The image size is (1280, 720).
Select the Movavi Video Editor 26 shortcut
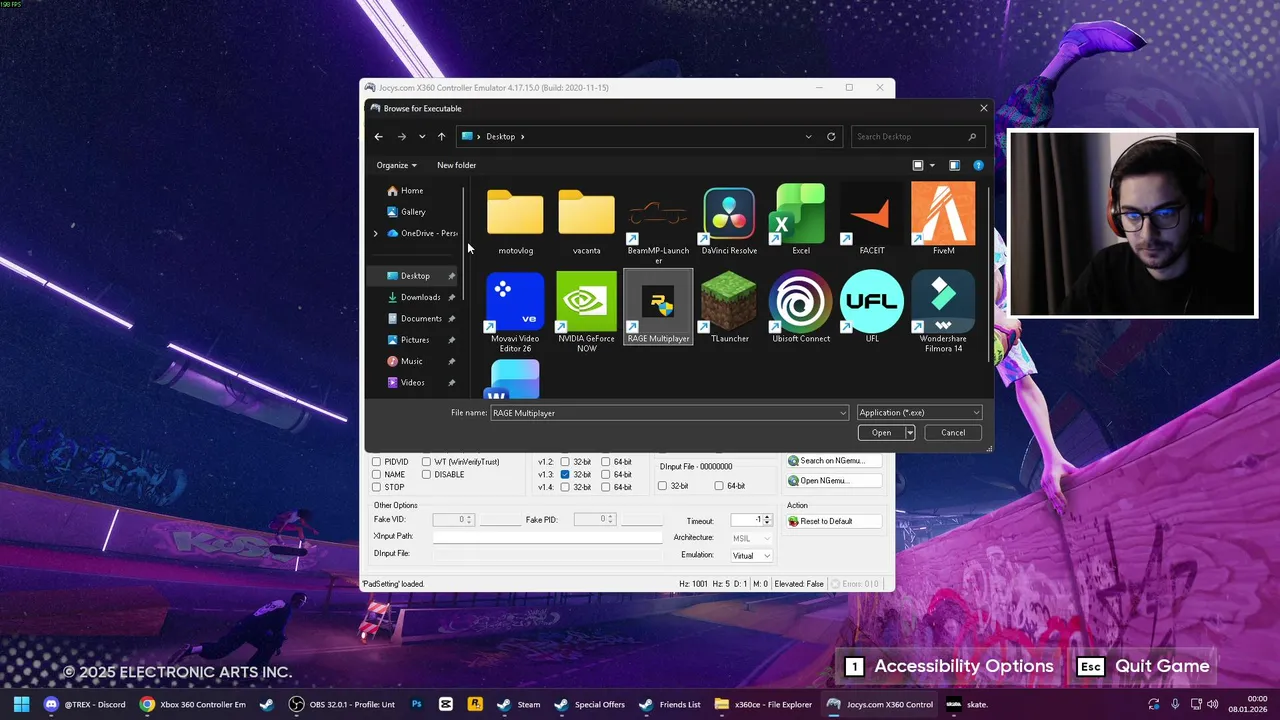[x=515, y=312]
